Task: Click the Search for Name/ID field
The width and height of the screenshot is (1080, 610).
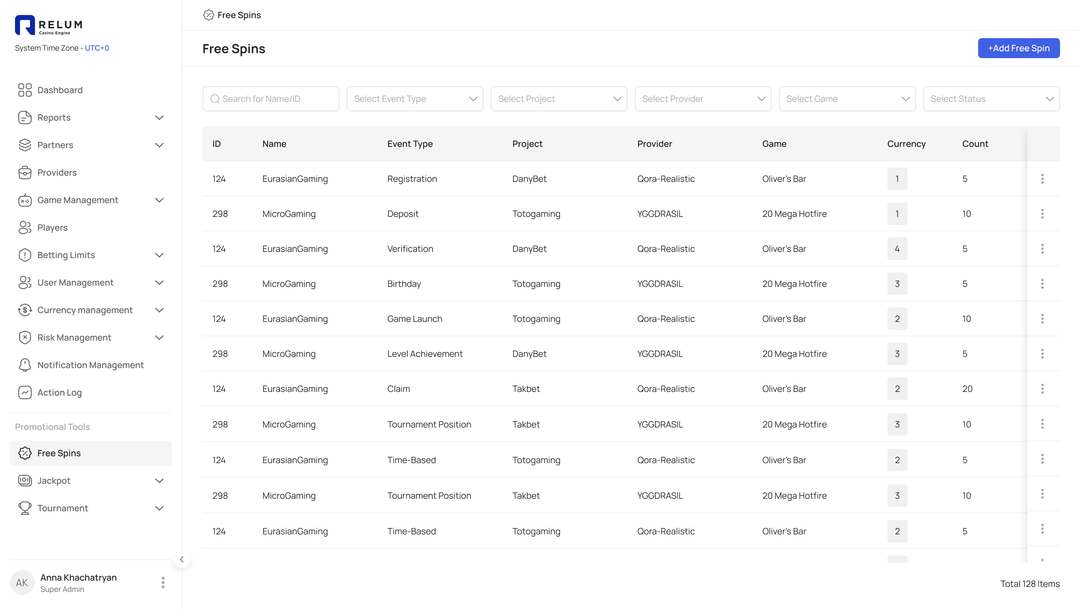Action: pyautogui.click(x=271, y=98)
